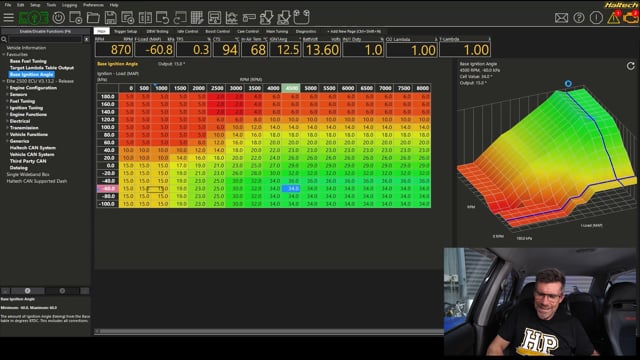Click Add New Page button
The image size is (640, 360).
pos(354,31)
